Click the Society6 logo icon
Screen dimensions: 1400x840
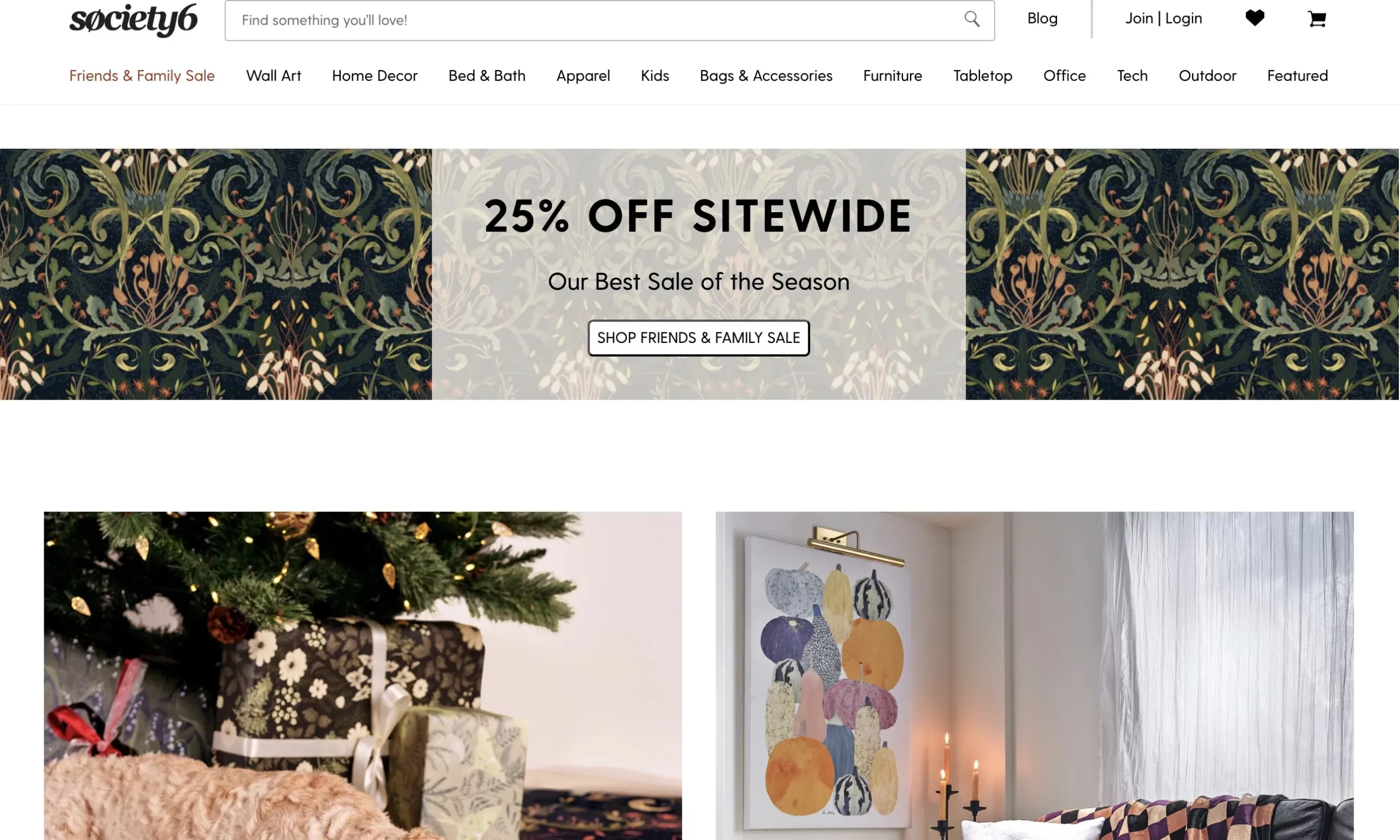(133, 19)
